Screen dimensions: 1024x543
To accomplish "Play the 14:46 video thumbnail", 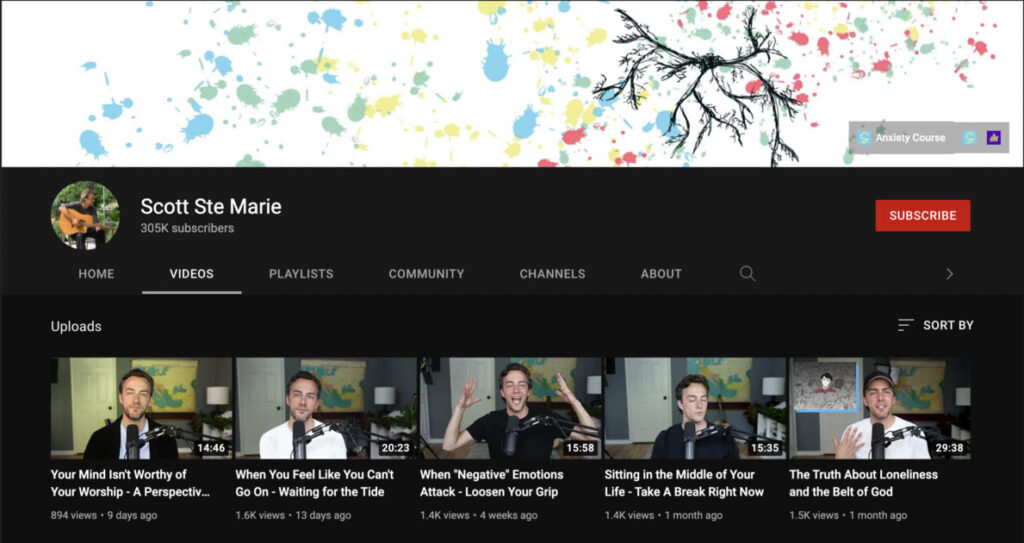I will point(141,408).
